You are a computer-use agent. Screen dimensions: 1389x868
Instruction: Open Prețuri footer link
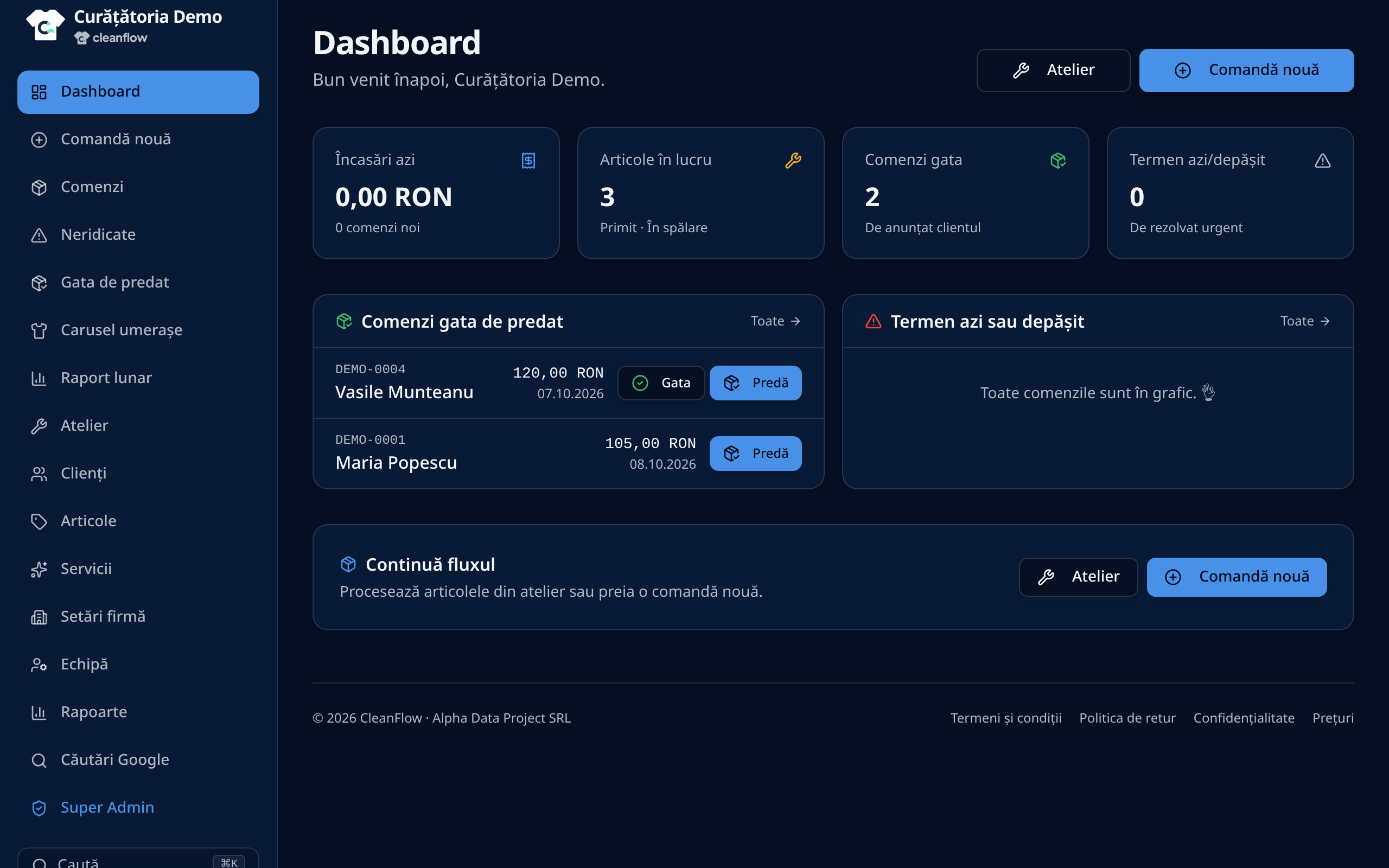1333,718
